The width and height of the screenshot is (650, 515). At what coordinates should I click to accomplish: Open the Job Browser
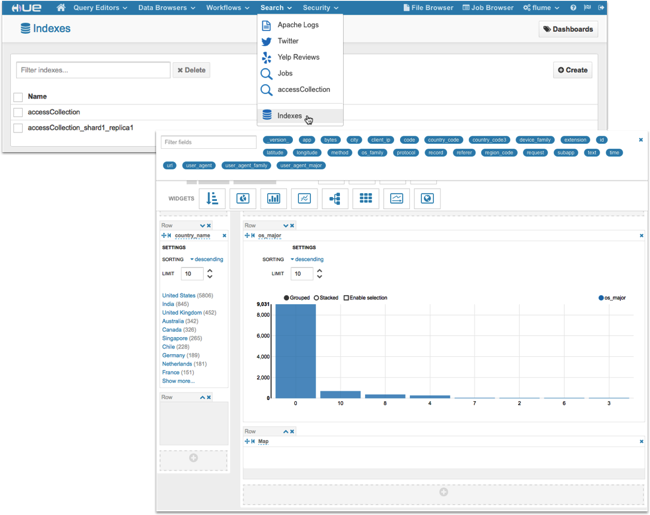(488, 7)
